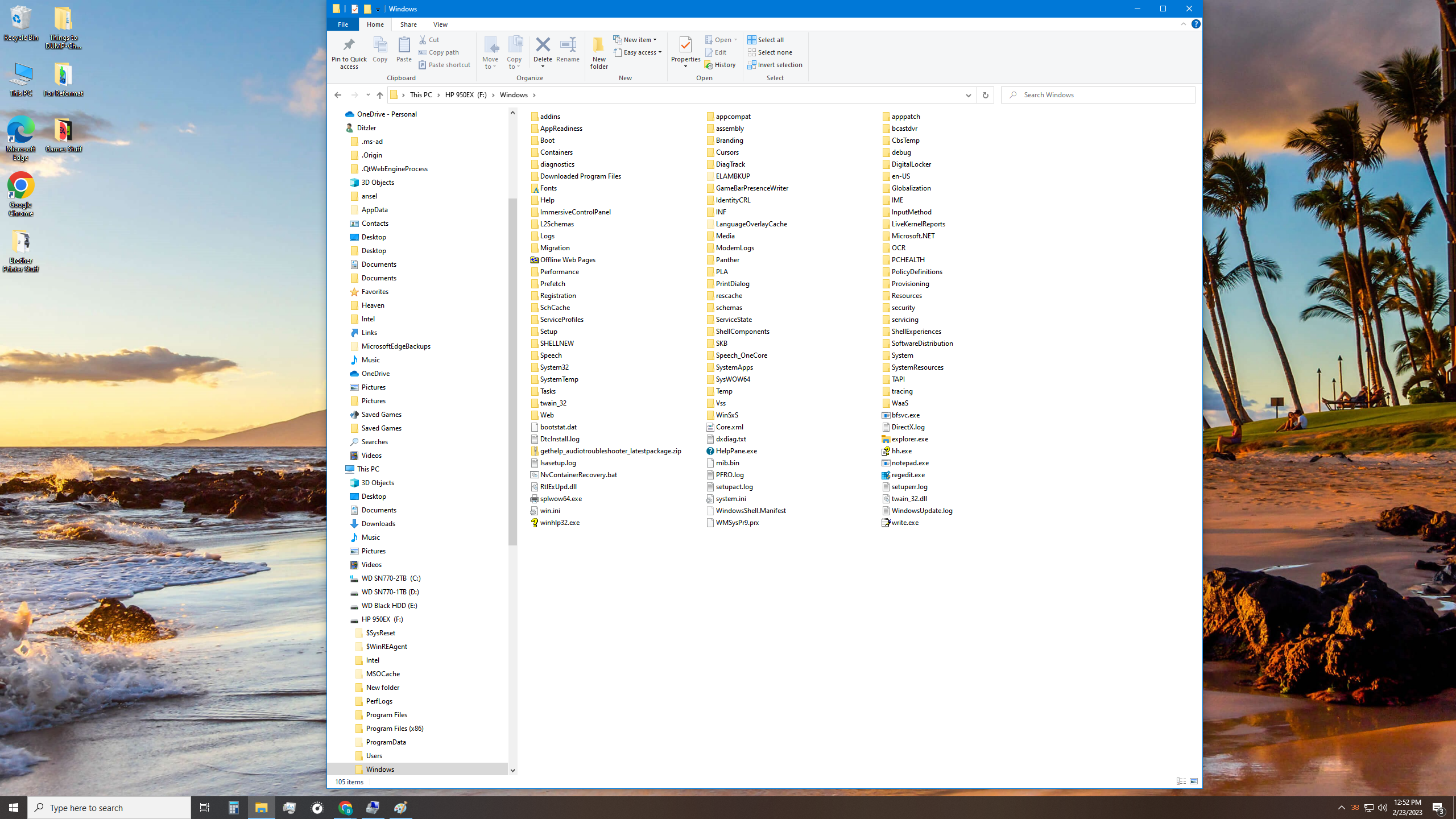Switch to Details view icon in status bar
The image size is (1456, 819).
tap(1181, 781)
